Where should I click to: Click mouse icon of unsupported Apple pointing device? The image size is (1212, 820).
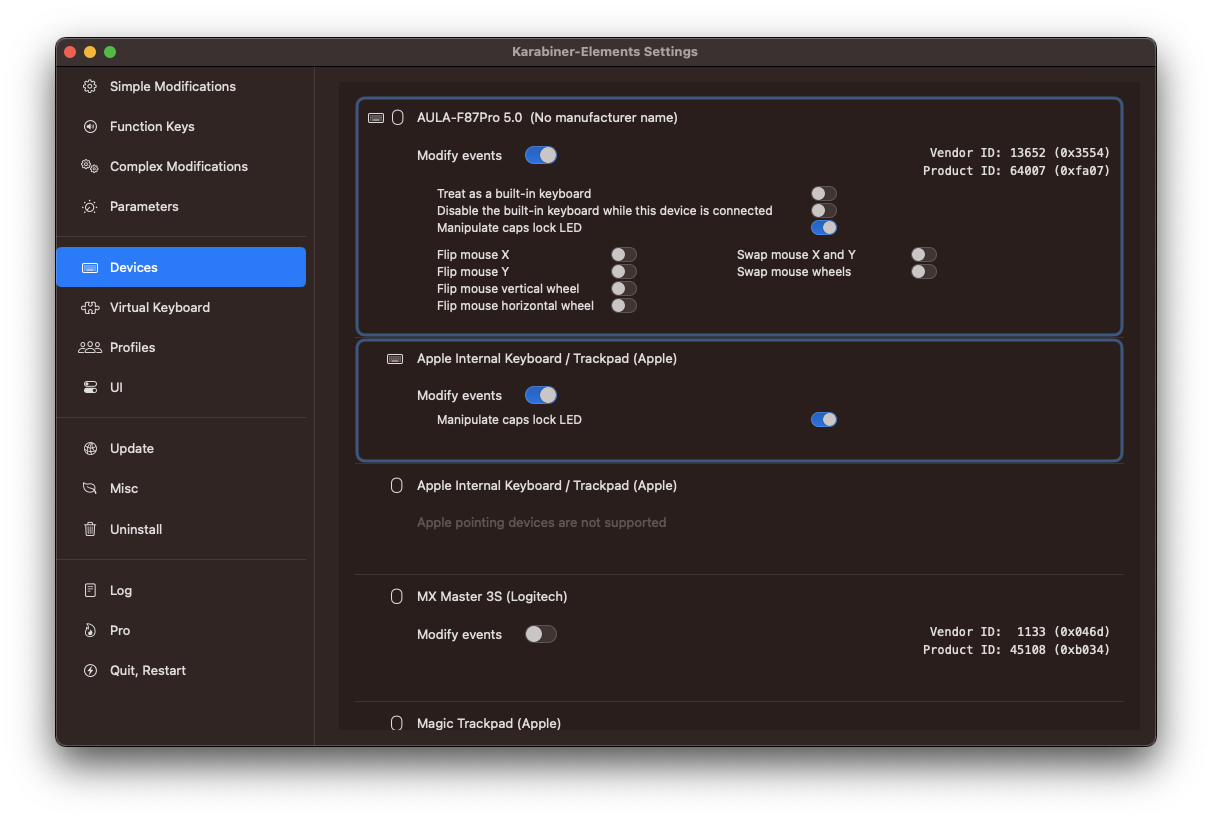[397, 485]
